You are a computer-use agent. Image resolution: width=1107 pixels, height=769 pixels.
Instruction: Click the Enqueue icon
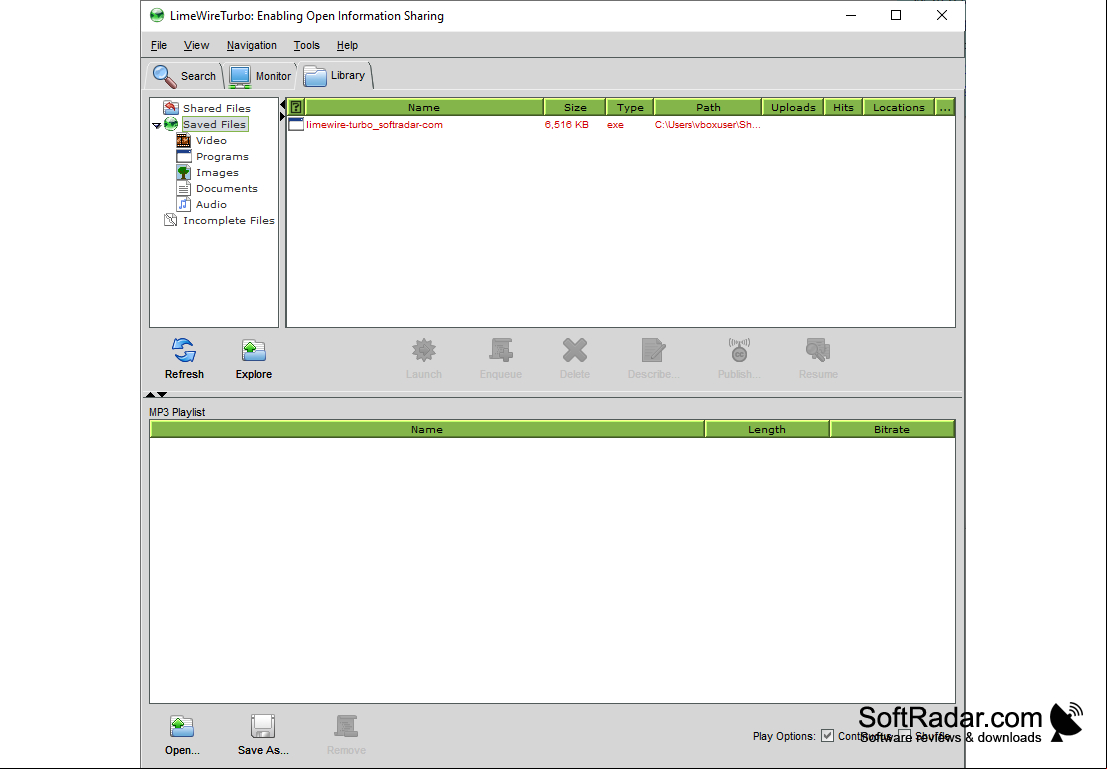(x=501, y=350)
